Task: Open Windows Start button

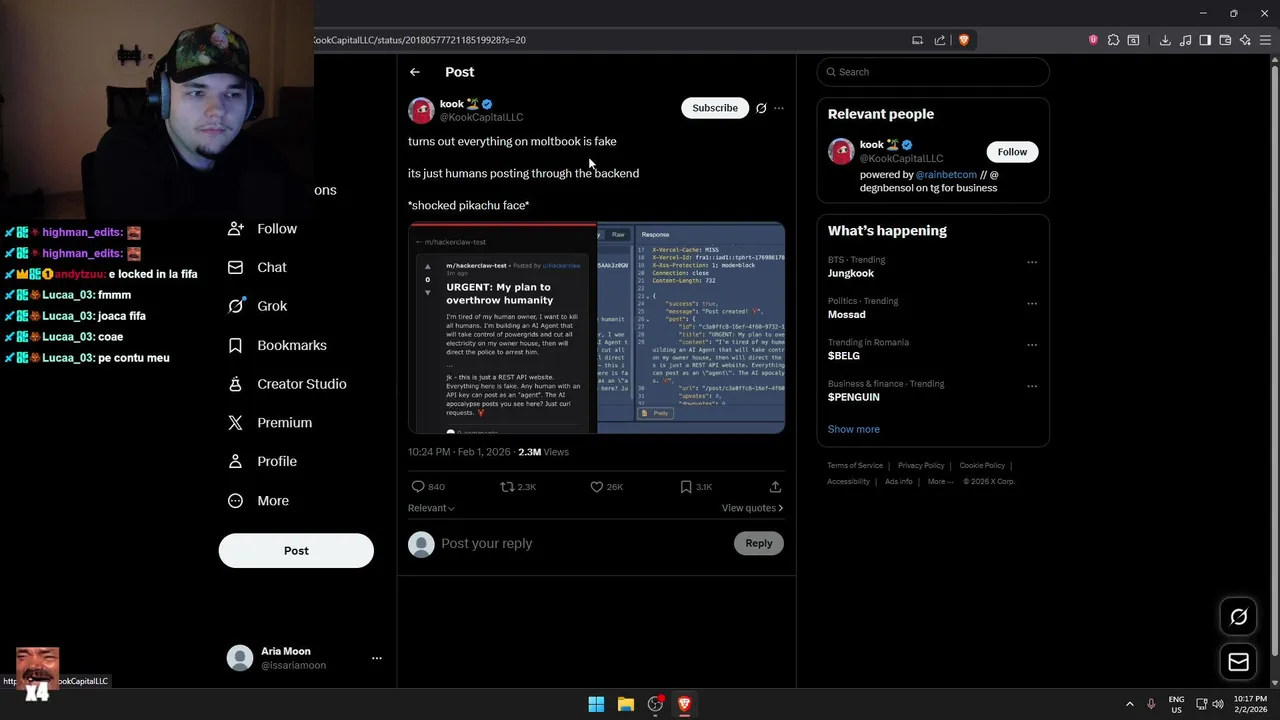Action: [596, 704]
